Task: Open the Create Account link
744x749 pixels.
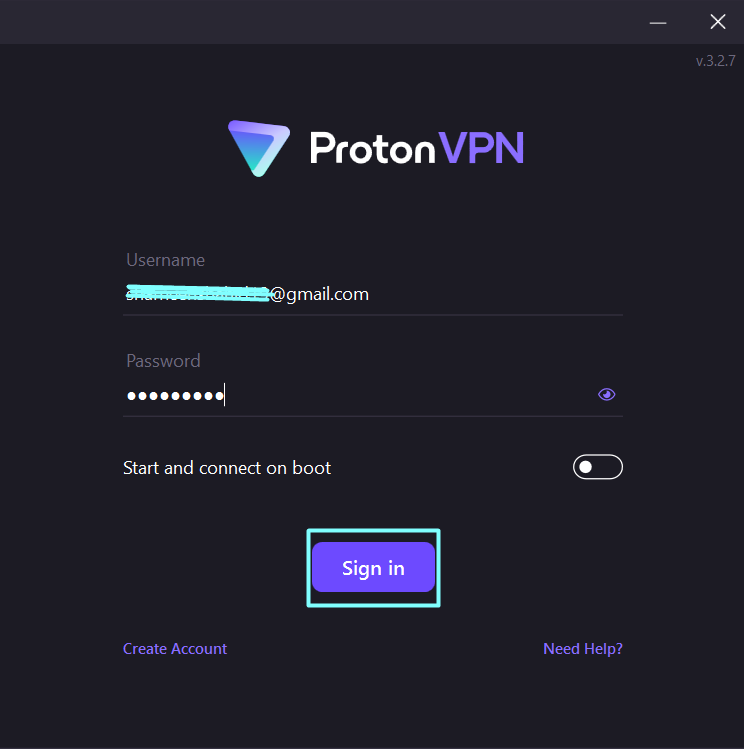Action: pyautogui.click(x=175, y=648)
